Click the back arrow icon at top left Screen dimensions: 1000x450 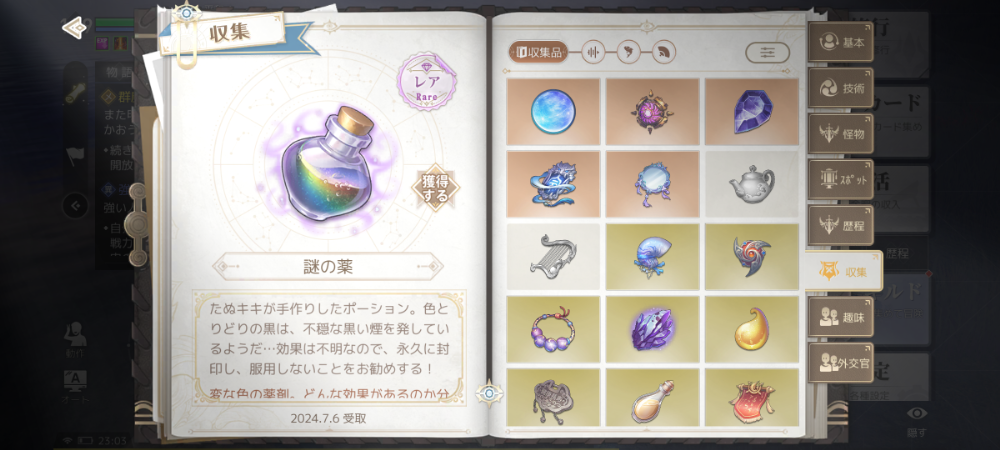74,27
